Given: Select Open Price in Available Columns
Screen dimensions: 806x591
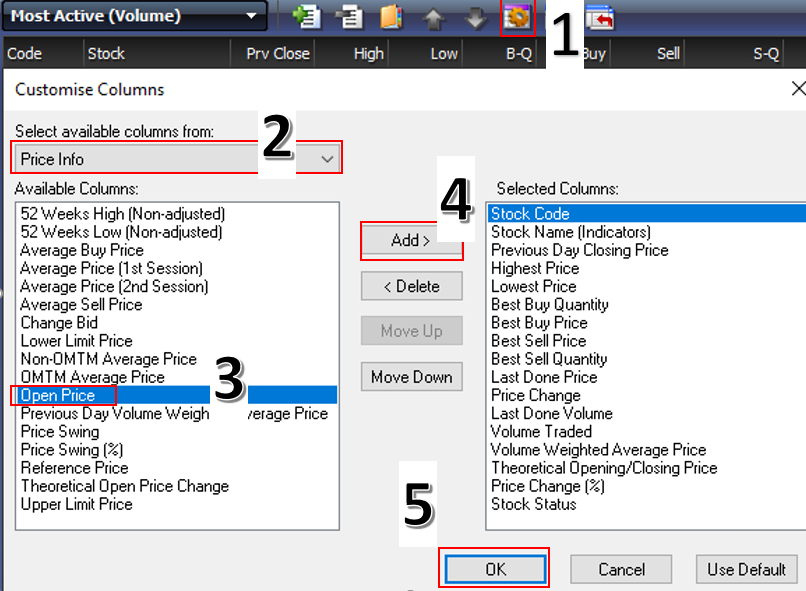Looking at the screenshot, I should click(x=58, y=396).
